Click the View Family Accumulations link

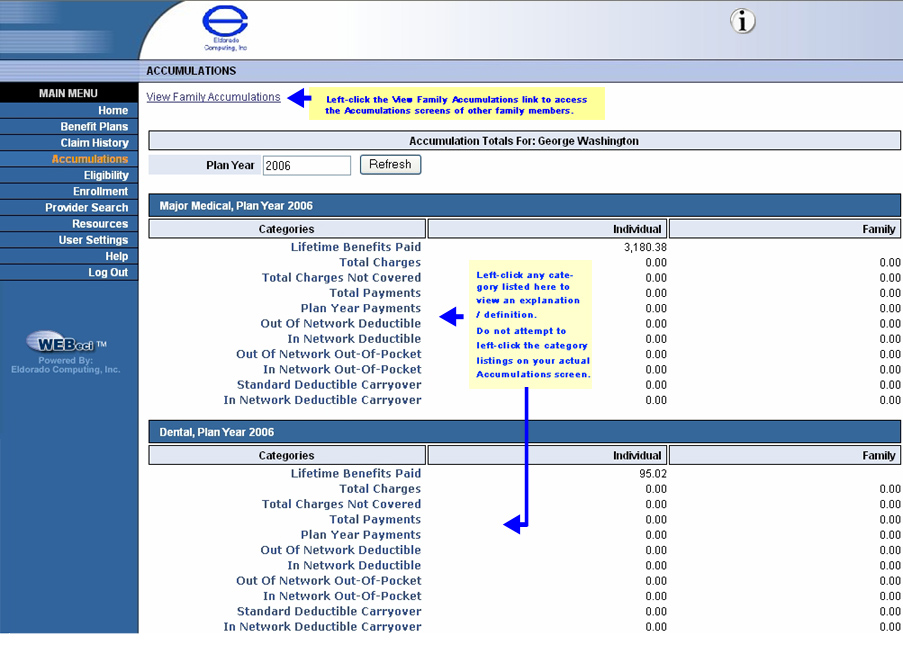[x=213, y=97]
